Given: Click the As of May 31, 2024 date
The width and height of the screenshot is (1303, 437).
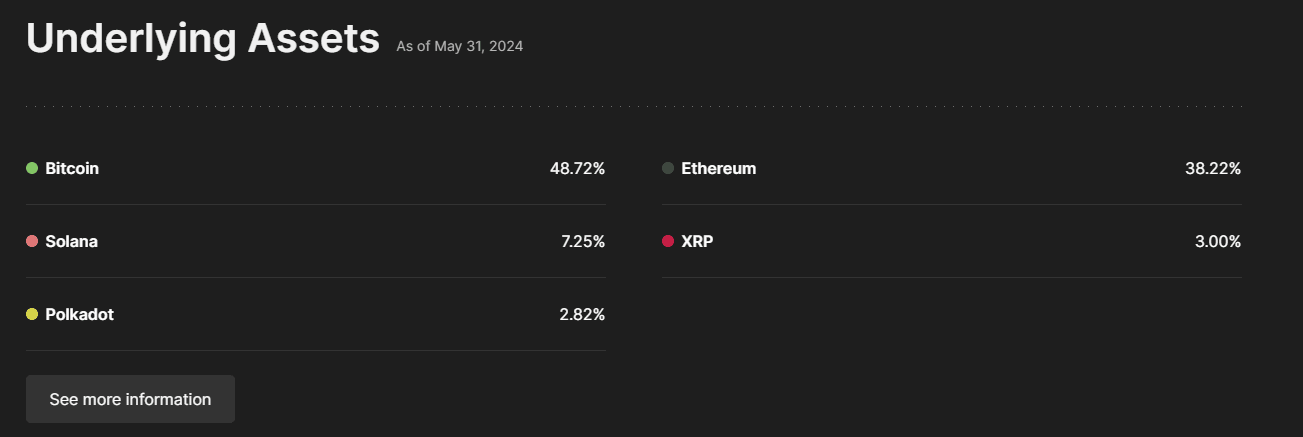Looking at the screenshot, I should click(459, 46).
